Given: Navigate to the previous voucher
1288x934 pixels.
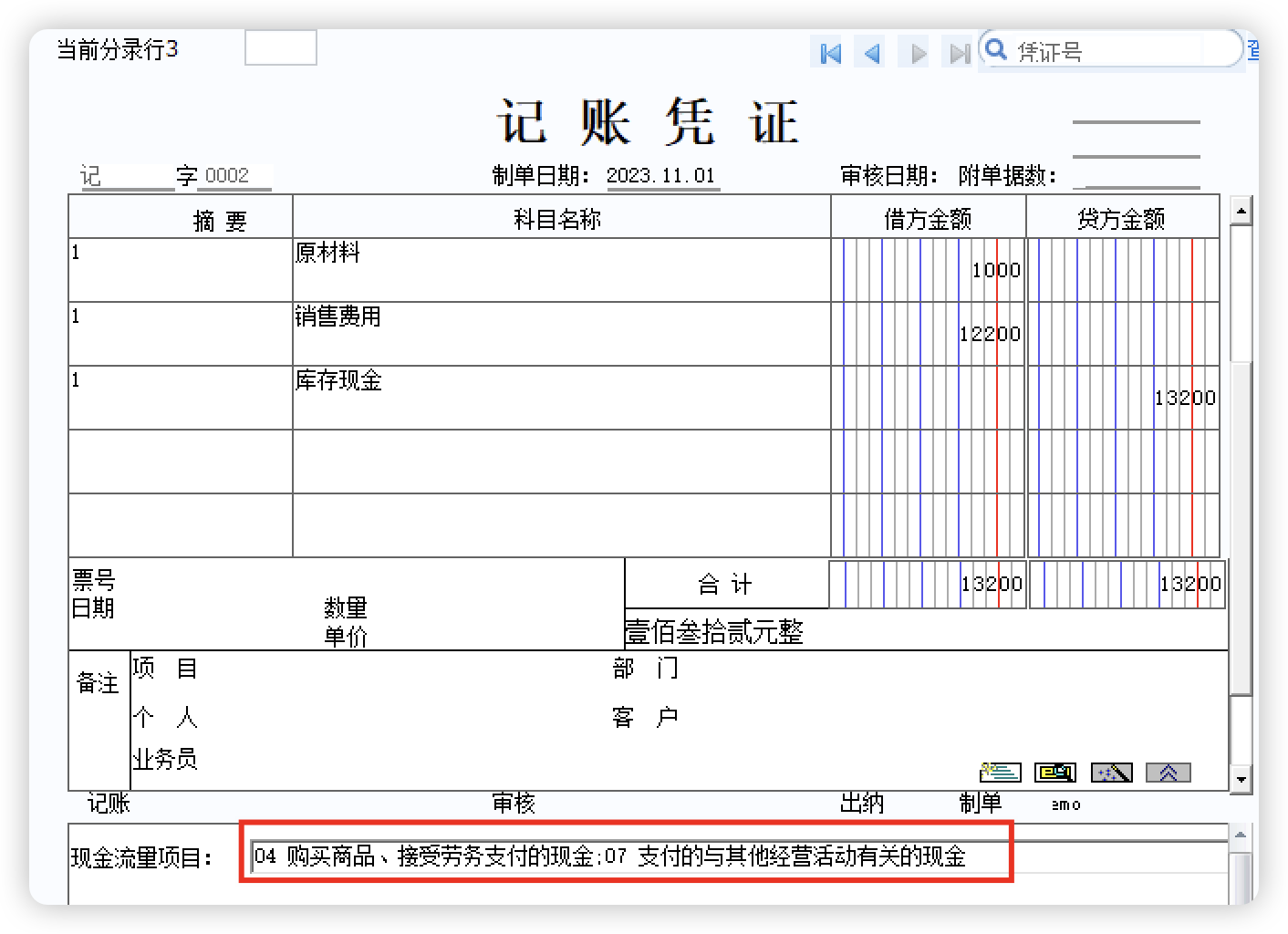Looking at the screenshot, I should click(x=870, y=53).
